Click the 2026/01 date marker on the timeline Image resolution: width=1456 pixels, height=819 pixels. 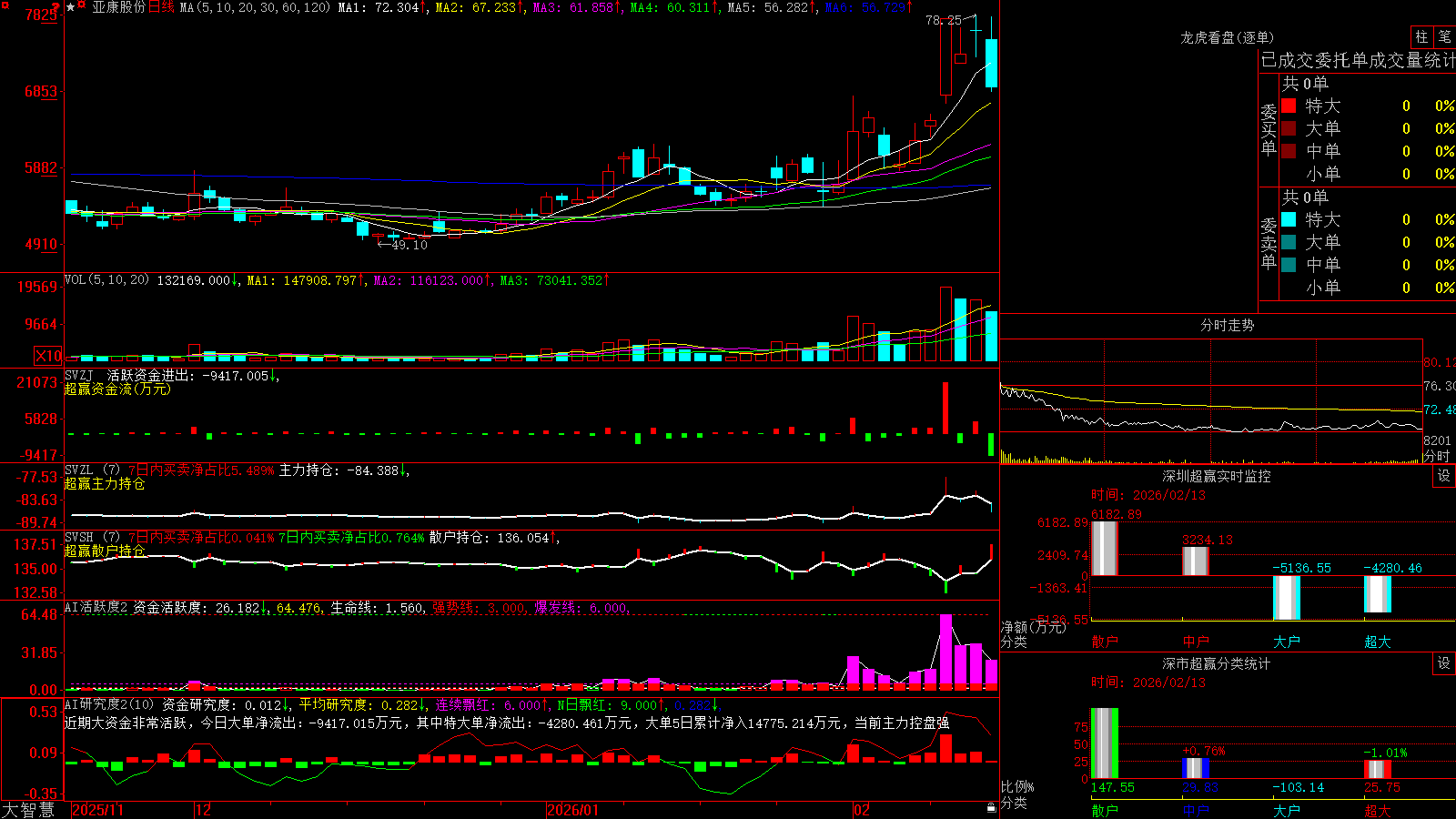573,810
